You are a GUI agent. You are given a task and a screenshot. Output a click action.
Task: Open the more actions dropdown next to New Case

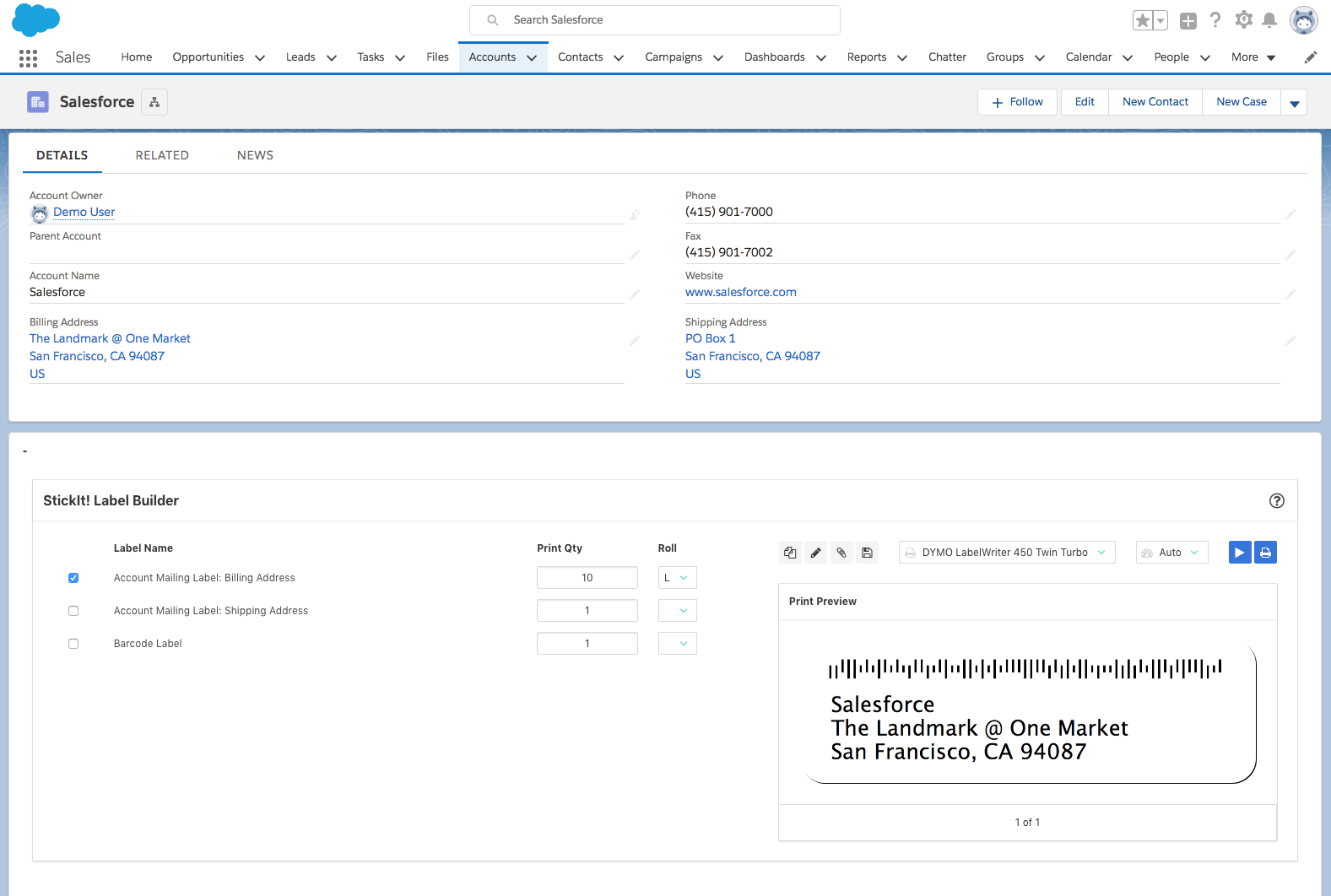pos(1294,102)
